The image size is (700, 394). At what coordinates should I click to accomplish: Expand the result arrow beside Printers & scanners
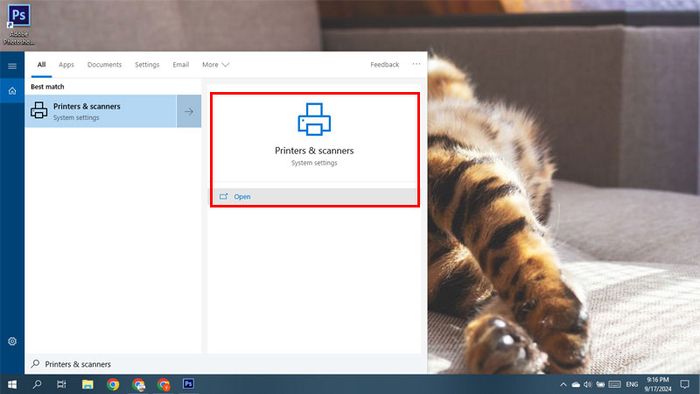pyautogui.click(x=189, y=111)
